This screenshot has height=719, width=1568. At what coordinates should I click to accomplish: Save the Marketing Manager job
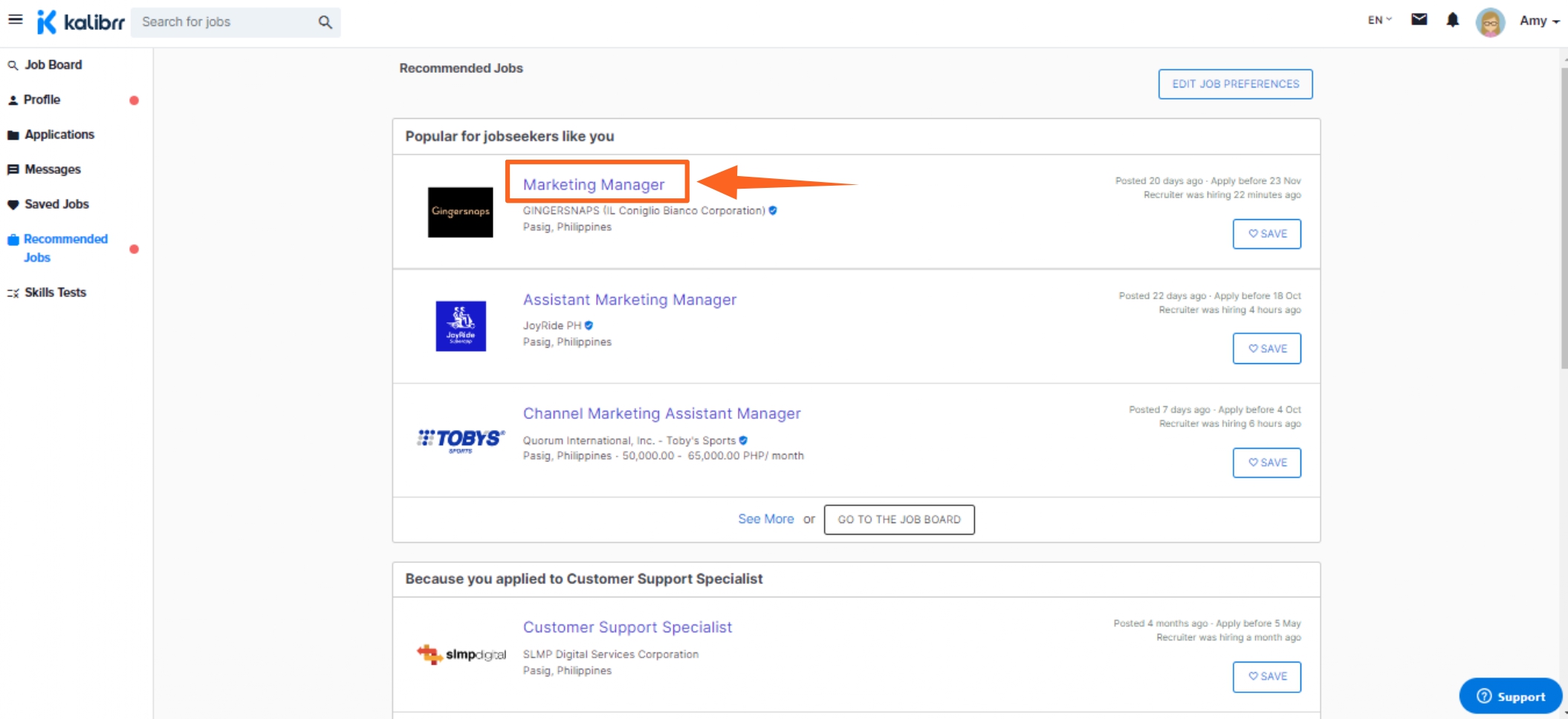pos(1266,234)
